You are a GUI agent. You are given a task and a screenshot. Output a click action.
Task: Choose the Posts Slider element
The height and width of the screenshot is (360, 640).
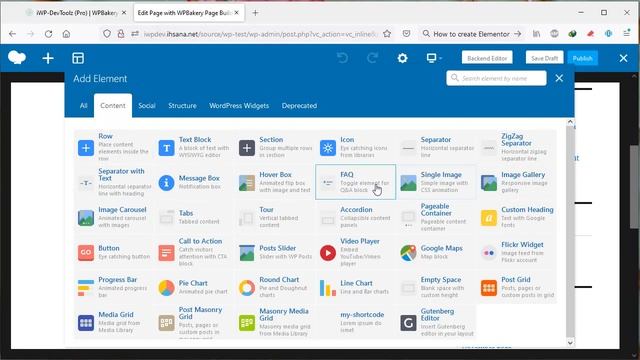tap(275, 252)
